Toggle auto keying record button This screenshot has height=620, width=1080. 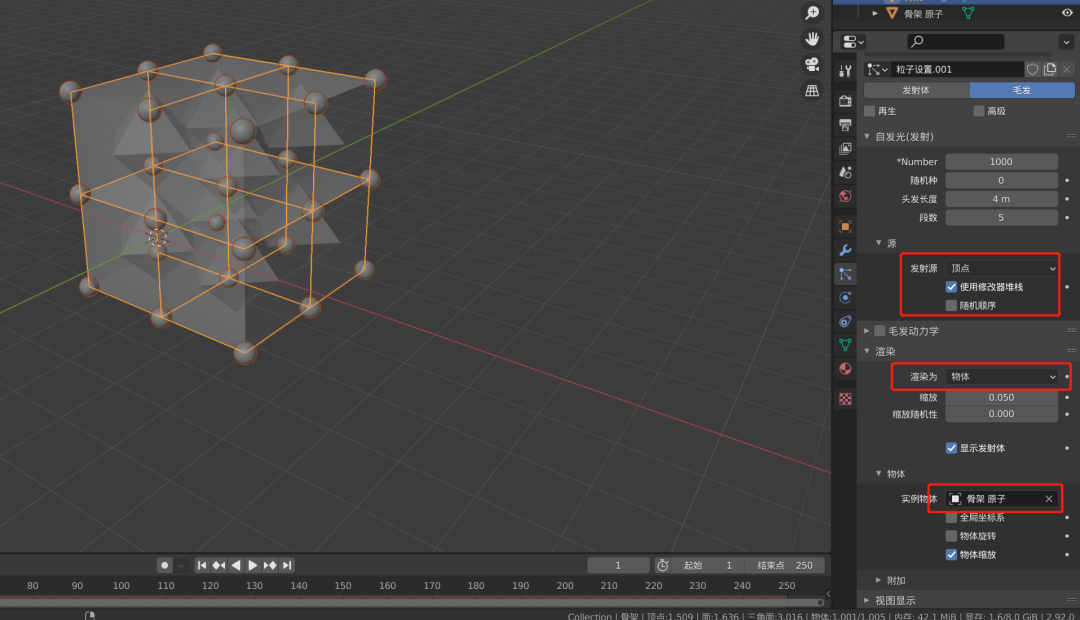(164, 565)
